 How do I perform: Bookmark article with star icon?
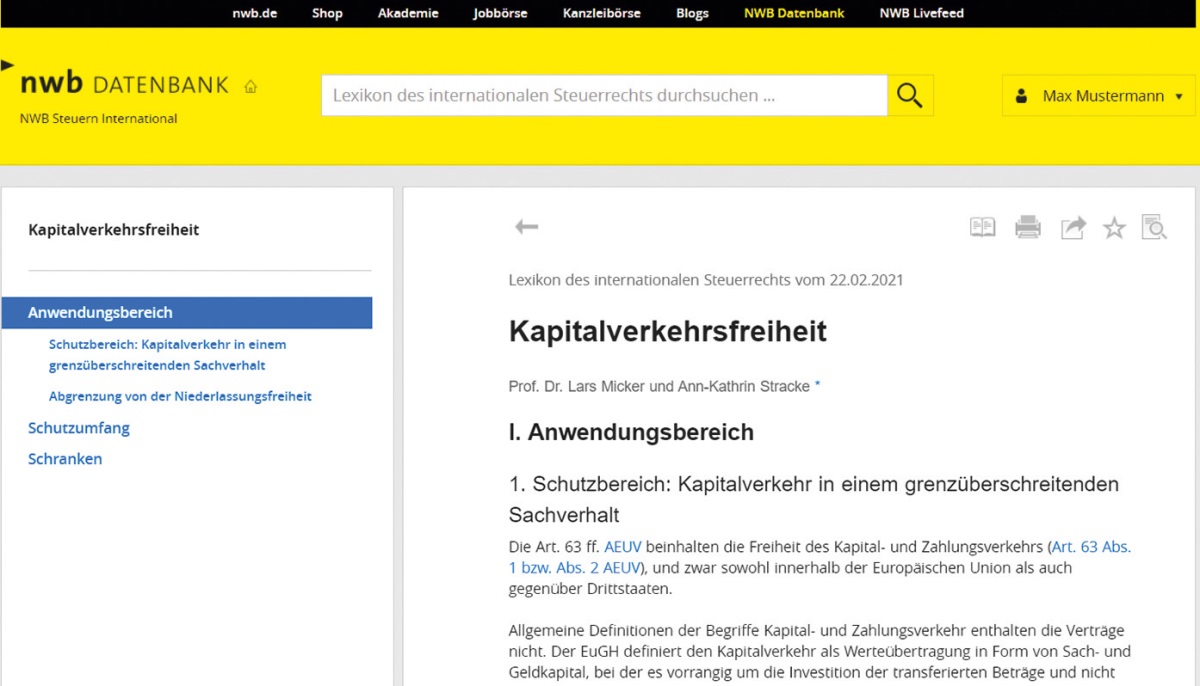(1114, 228)
